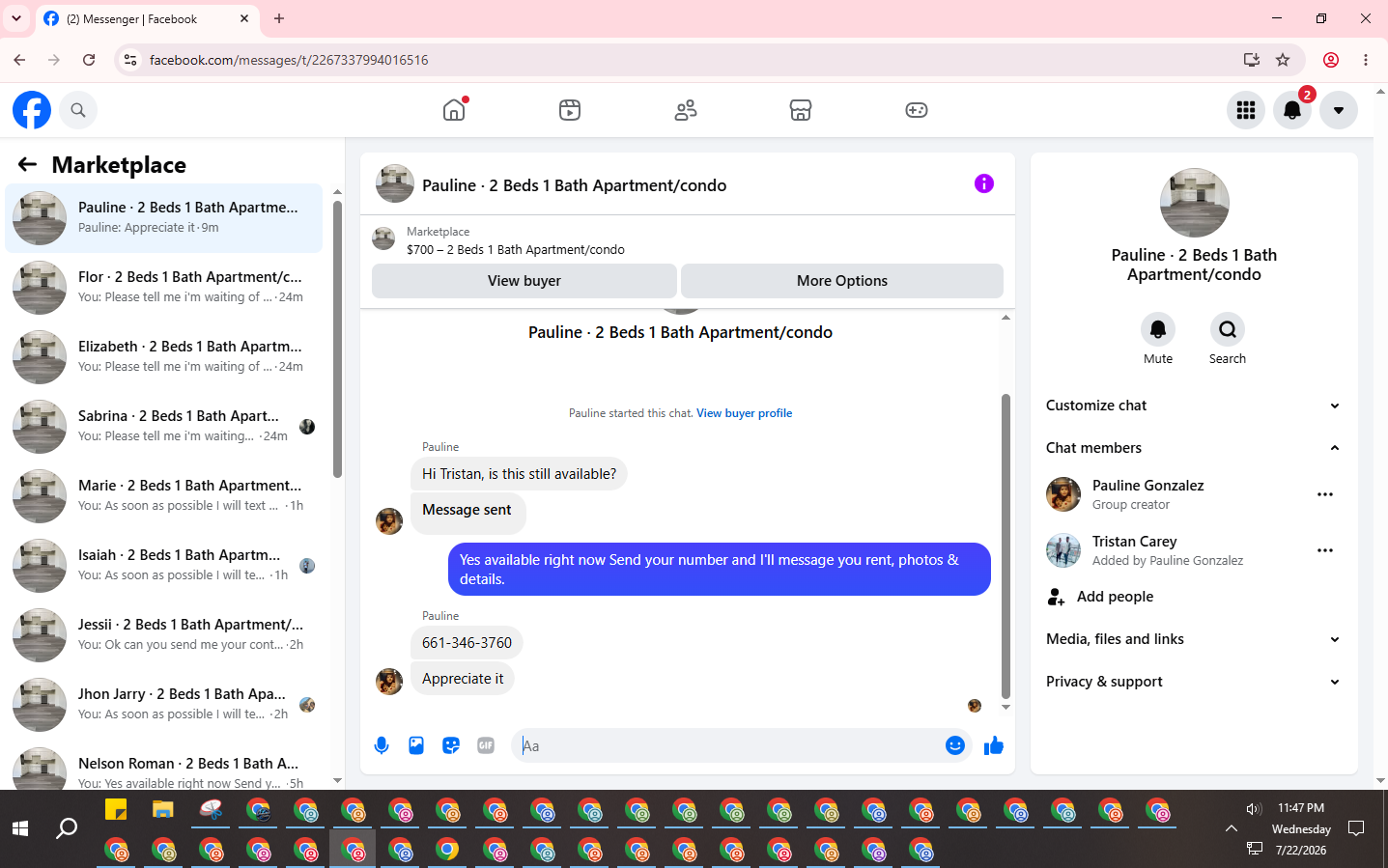Open the Pauline conversation in chat list
Viewport: 1388px width, 868px height.
(x=164, y=218)
